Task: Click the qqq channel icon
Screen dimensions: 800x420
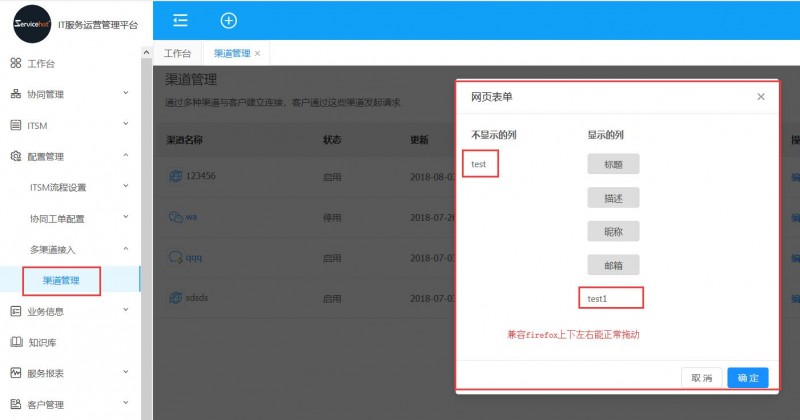Action: [175, 256]
